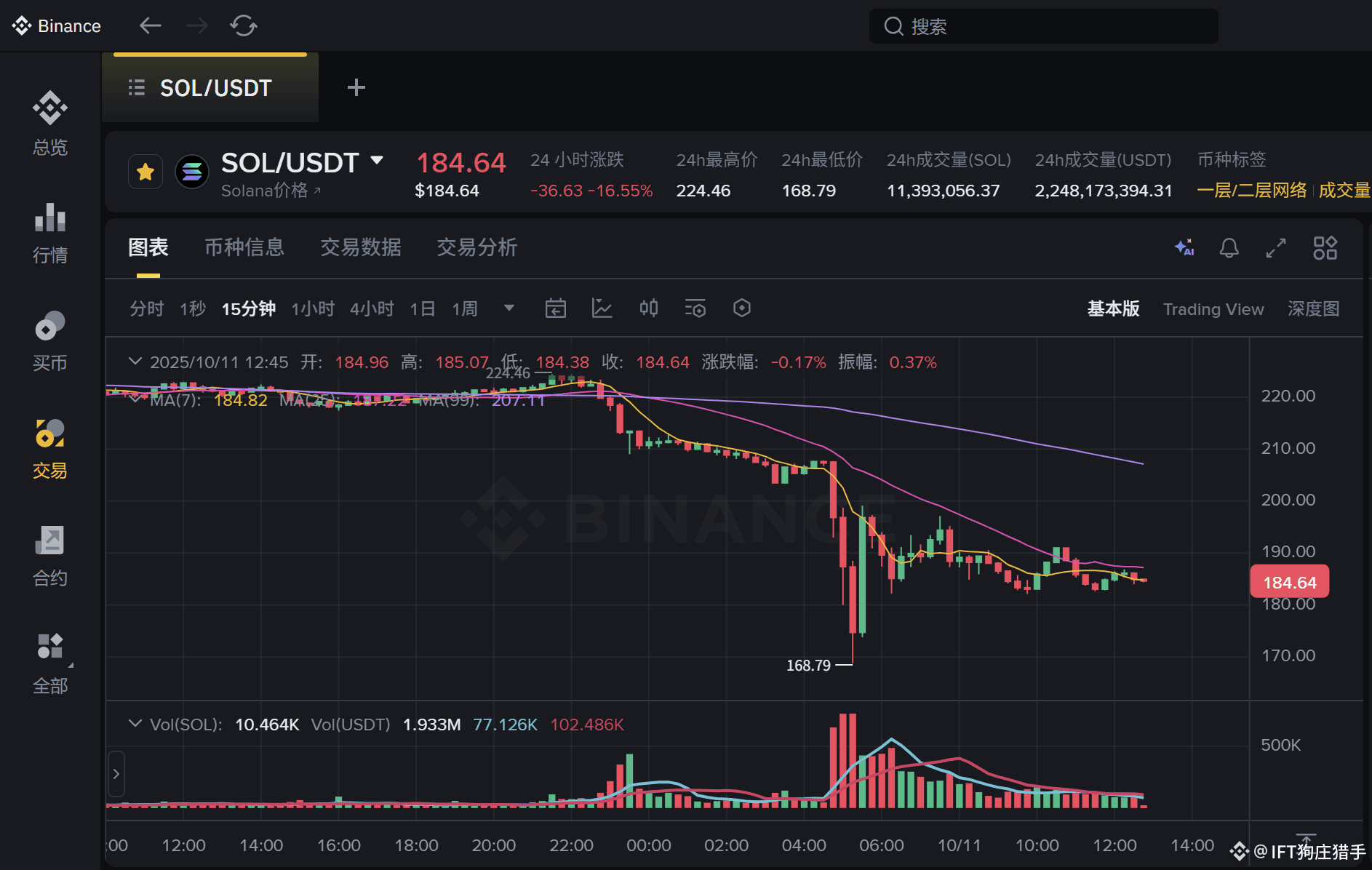
Task: Toggle the SOL/USDT favorite star
Action: click(145, 172)
